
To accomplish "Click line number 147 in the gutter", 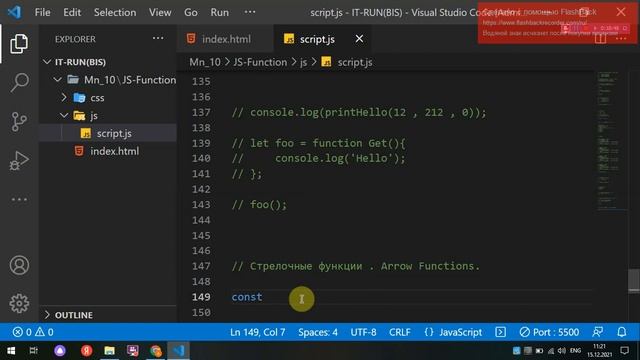I will click(x=201, y=266).
